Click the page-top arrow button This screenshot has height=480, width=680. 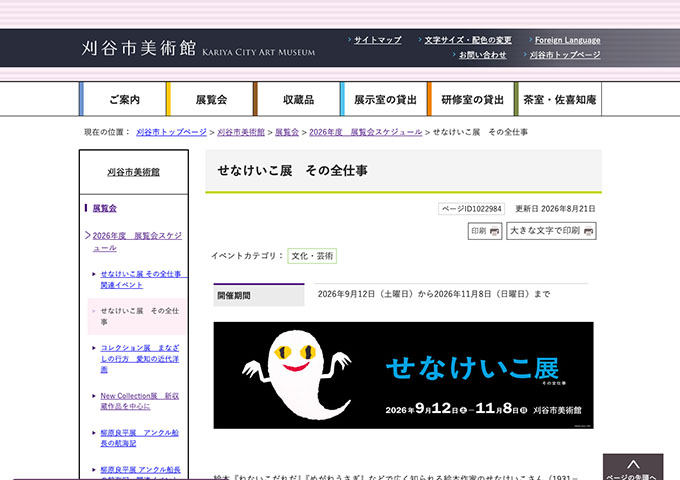coord(633,467)
